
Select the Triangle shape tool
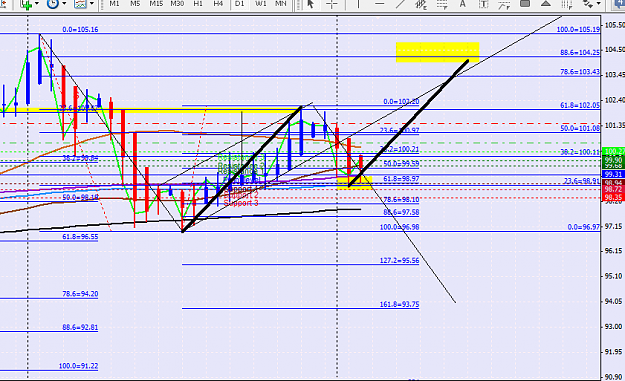coord(546,4)
